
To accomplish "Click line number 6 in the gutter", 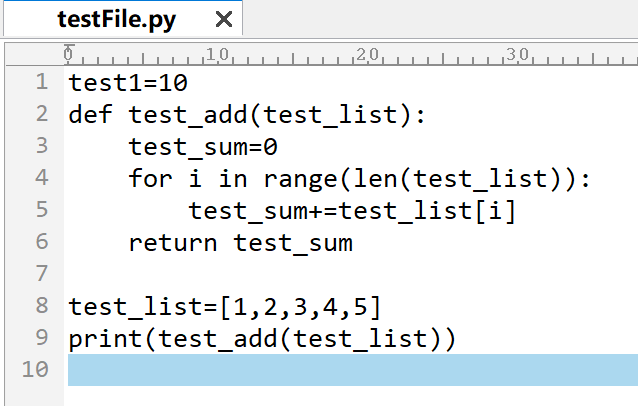I will (41, 242).
